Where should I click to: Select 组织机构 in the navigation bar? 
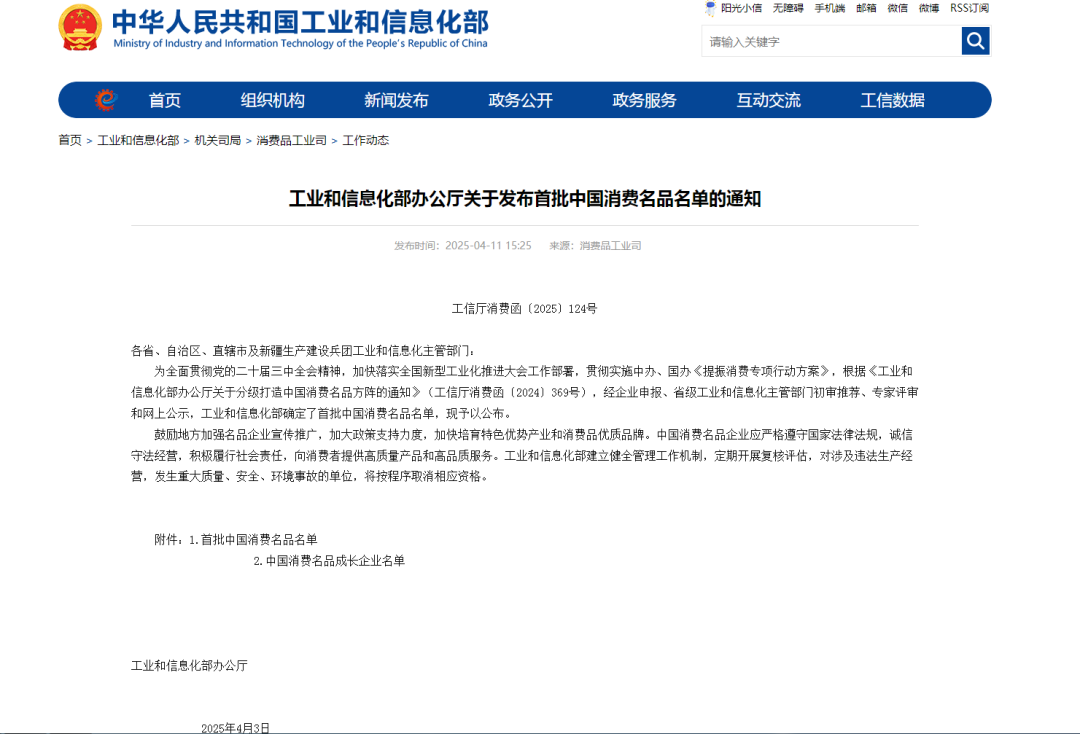pos(272,100)
